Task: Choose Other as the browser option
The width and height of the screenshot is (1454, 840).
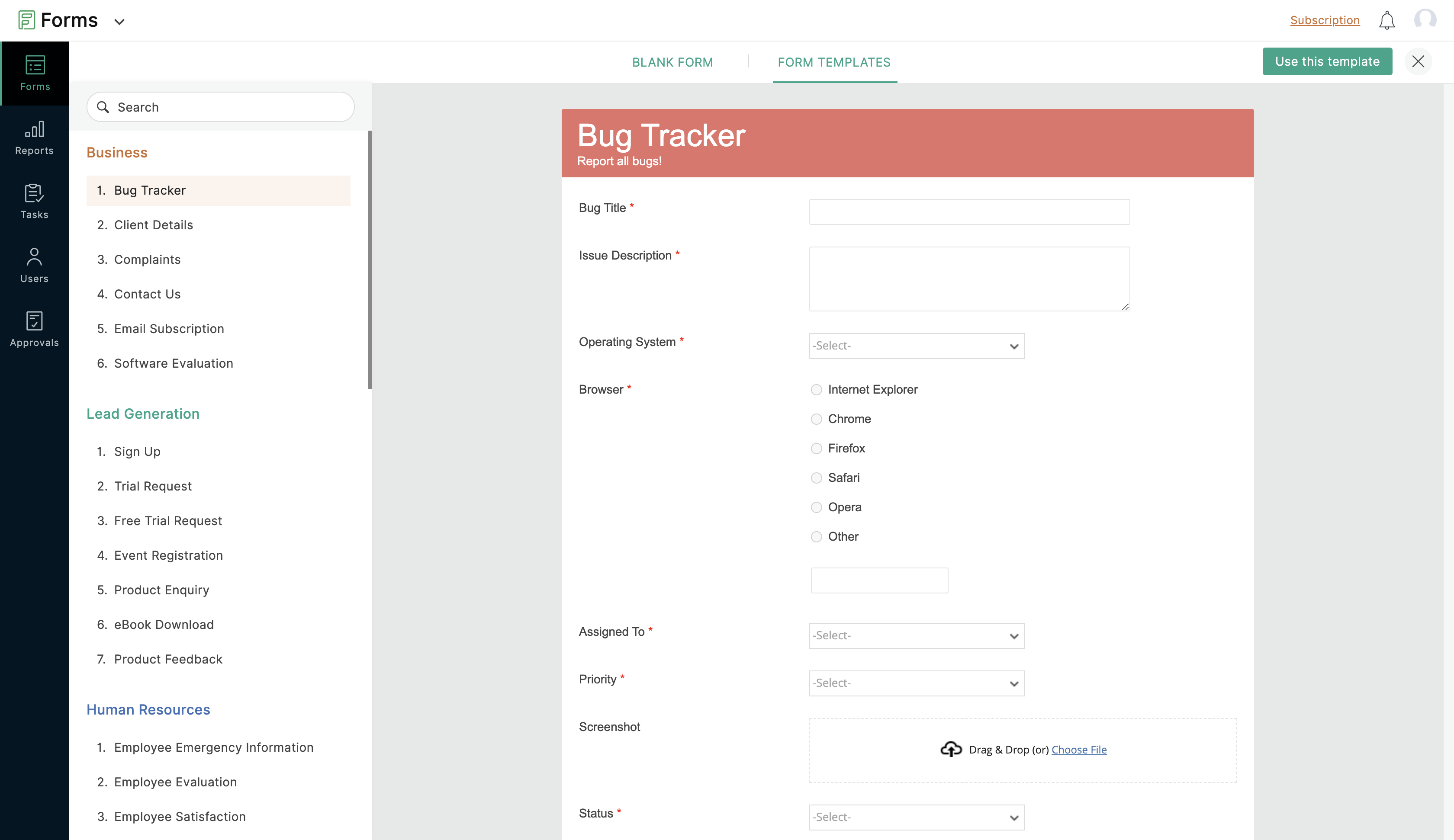Action: pos(817,536)
